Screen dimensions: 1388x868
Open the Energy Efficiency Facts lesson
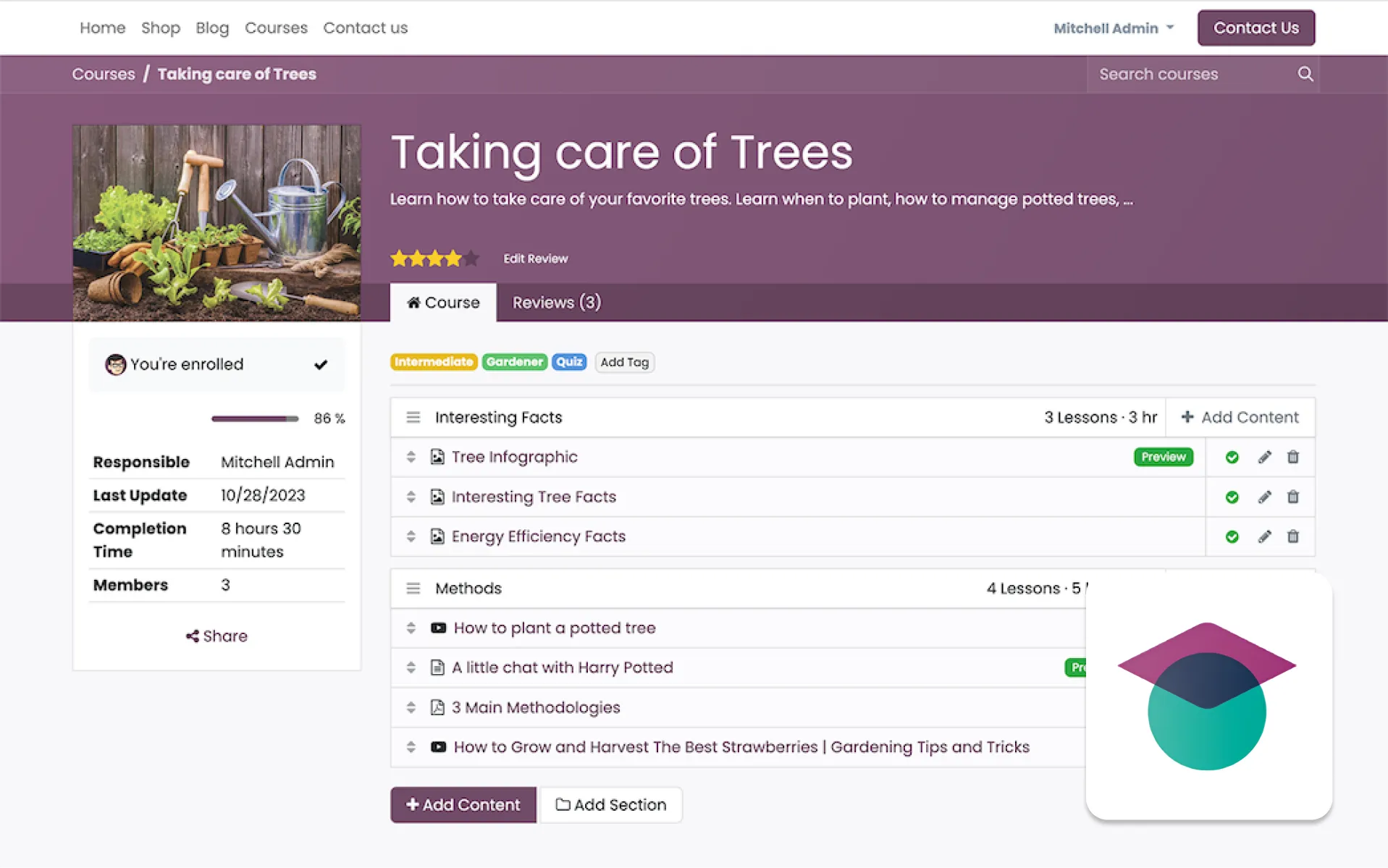pyautogui.click(x=538, y=536)
